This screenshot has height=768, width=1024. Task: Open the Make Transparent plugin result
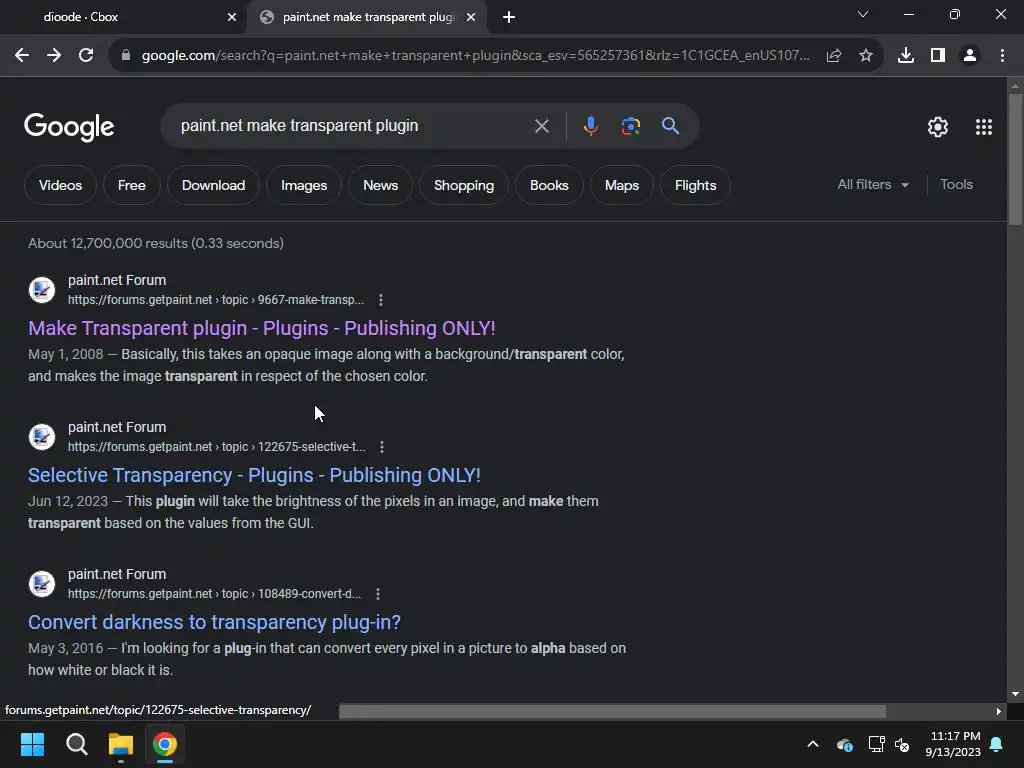click(262, 328)
